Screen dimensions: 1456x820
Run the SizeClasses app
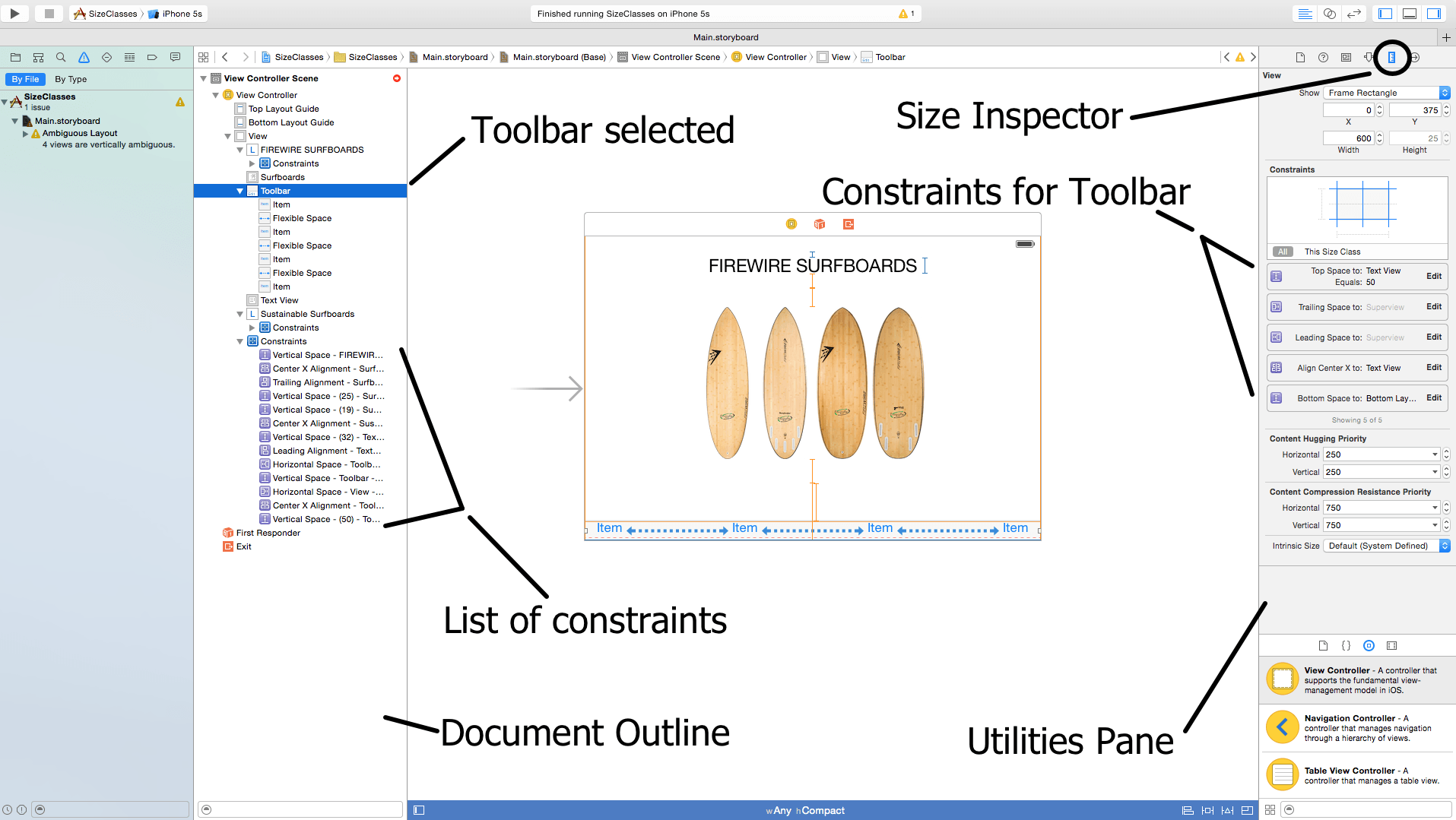tap(14, 13)
